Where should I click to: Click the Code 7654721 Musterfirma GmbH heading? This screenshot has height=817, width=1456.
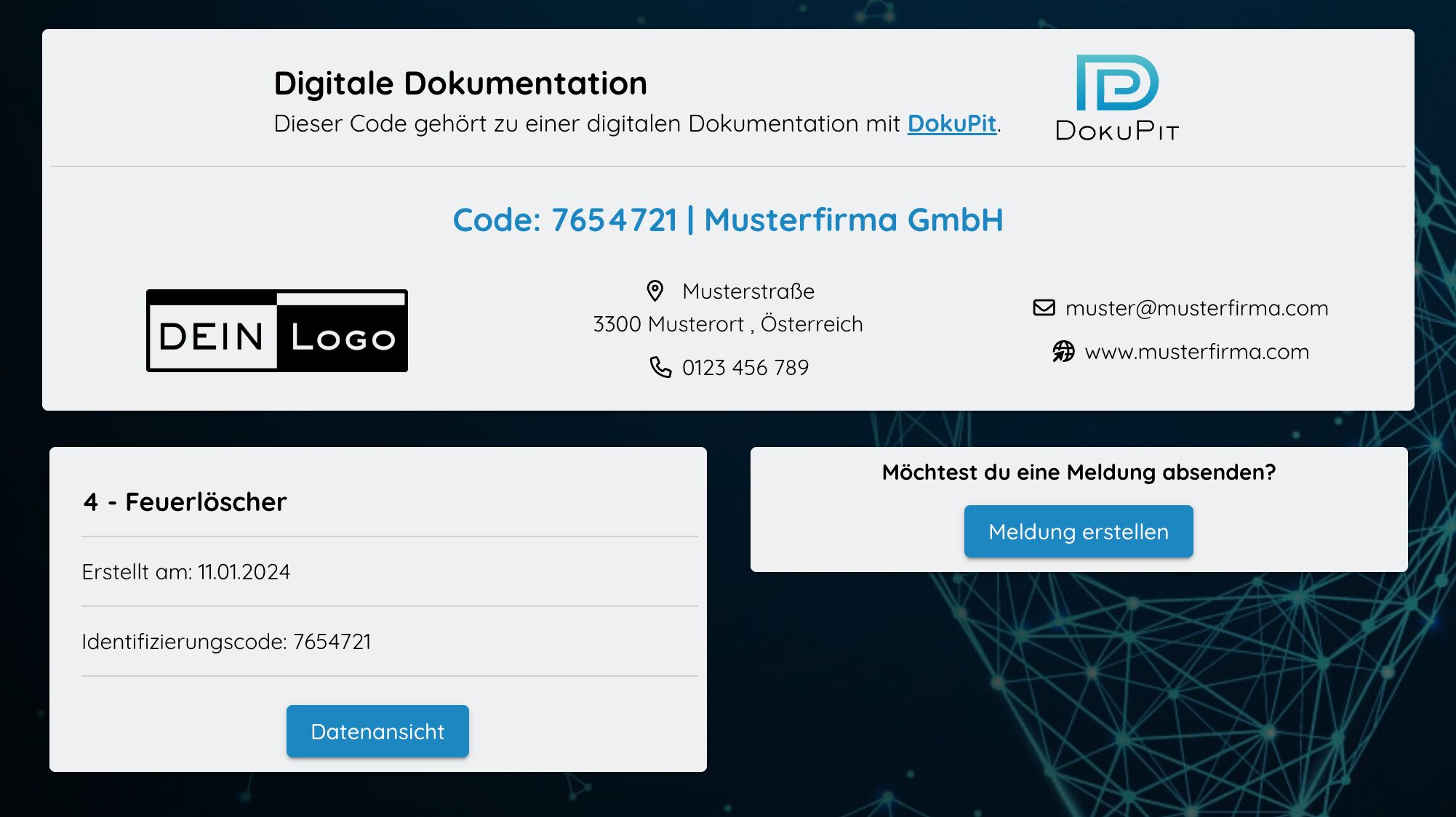727,220
